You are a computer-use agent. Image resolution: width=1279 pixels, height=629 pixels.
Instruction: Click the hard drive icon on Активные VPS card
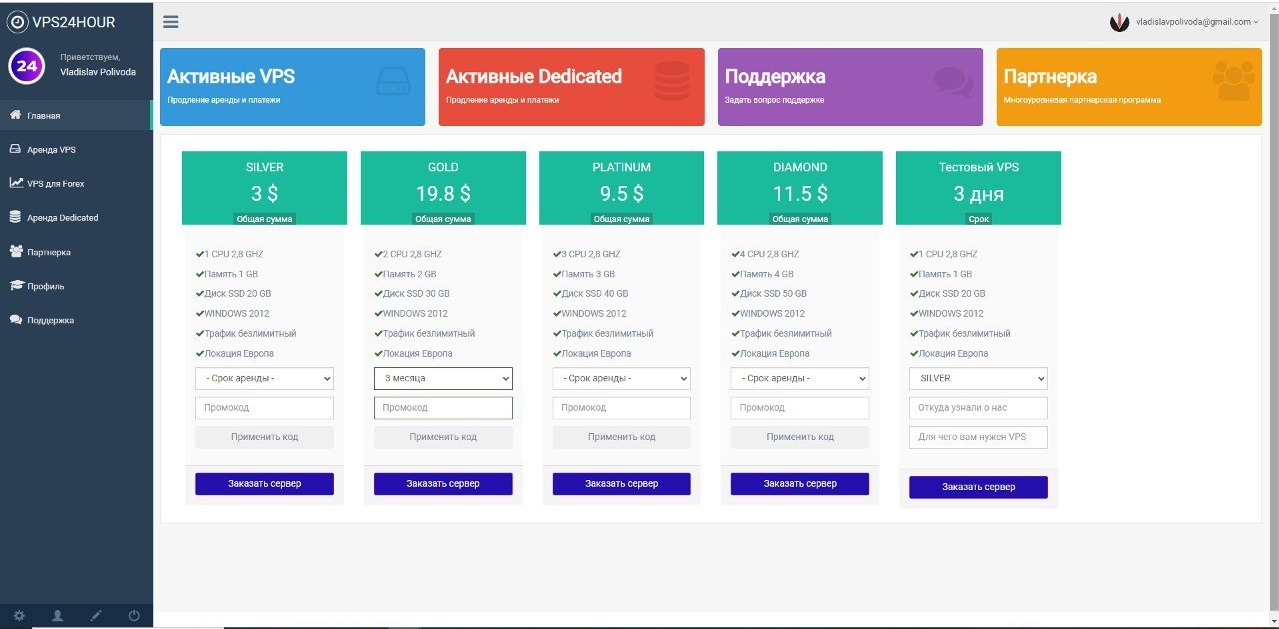[393, 82]
